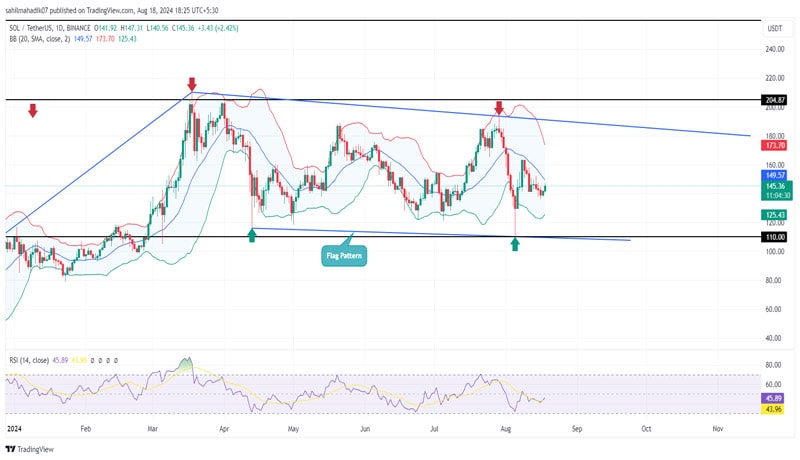Click the Oct label on time axis

[646, 429]
